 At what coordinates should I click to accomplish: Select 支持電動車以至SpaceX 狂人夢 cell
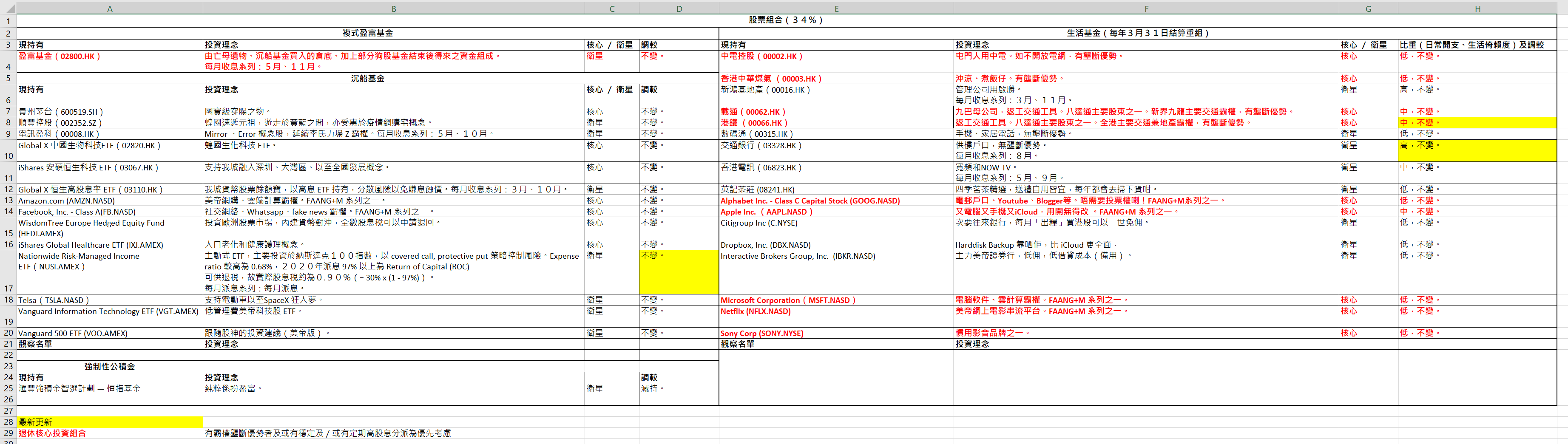pos(393,300)
